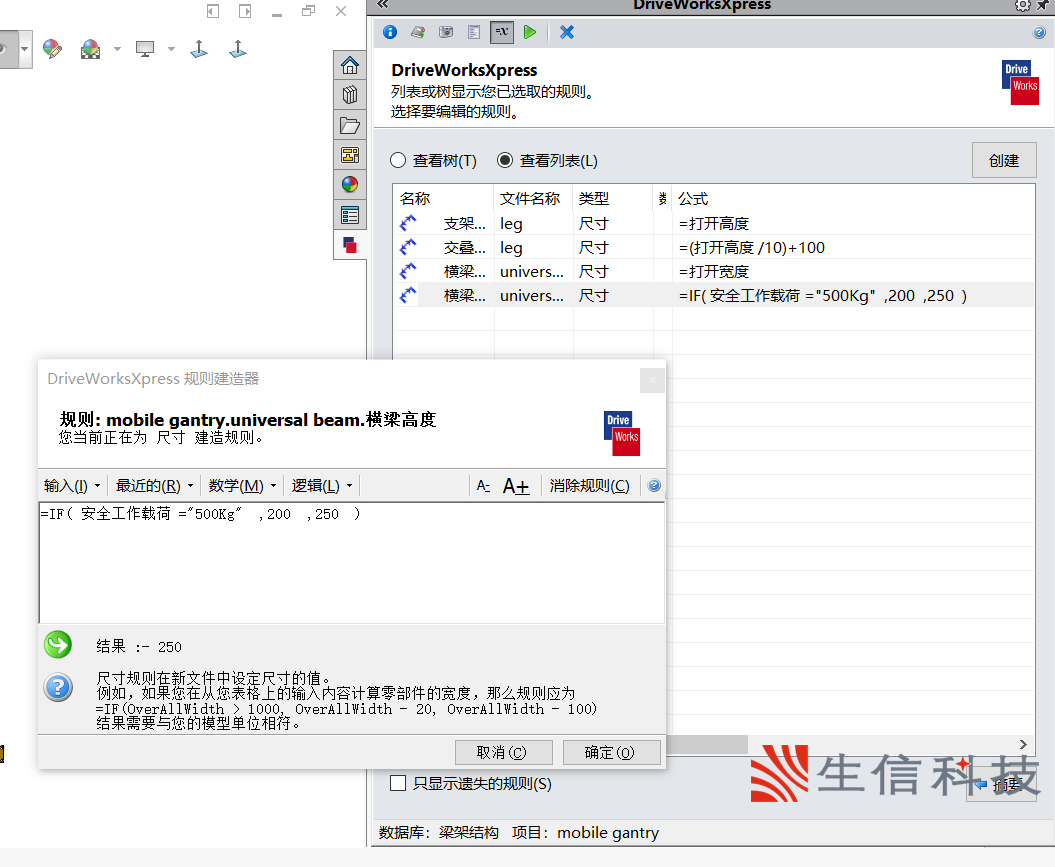Decrease font size with A- icon
This screenshot has height=867, width=1055.
(x=483, y=486)
